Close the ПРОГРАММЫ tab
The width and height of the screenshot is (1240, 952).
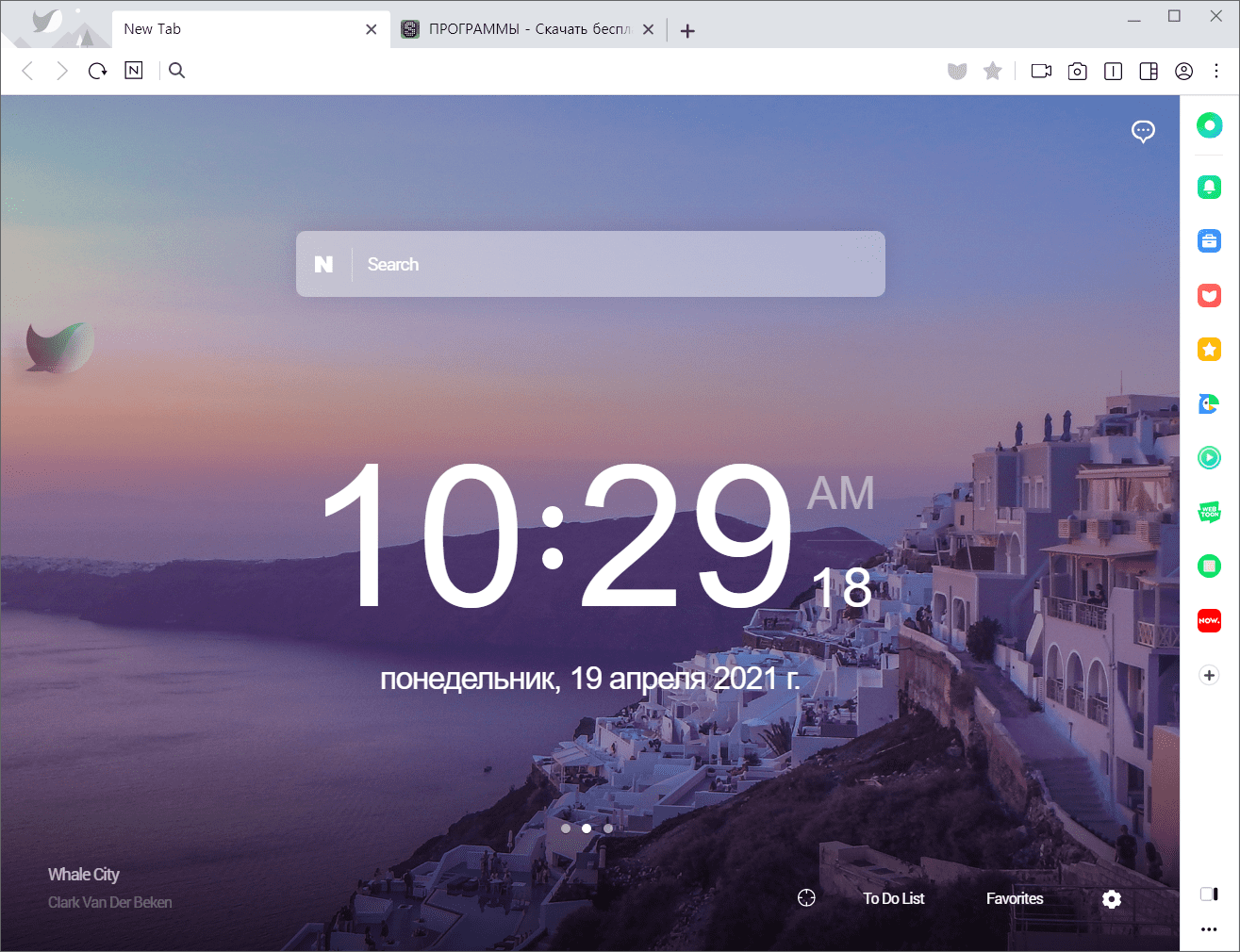649,29
